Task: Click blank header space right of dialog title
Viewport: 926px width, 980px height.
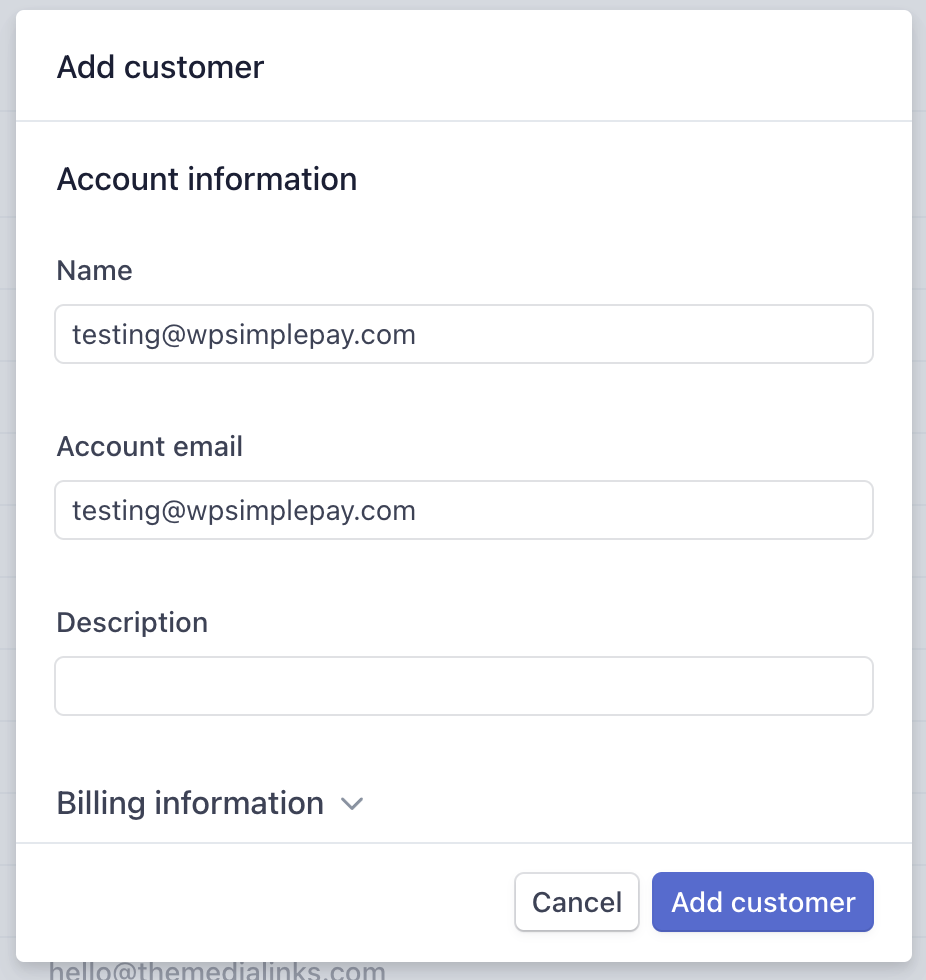Action: [x=600, y=67]
